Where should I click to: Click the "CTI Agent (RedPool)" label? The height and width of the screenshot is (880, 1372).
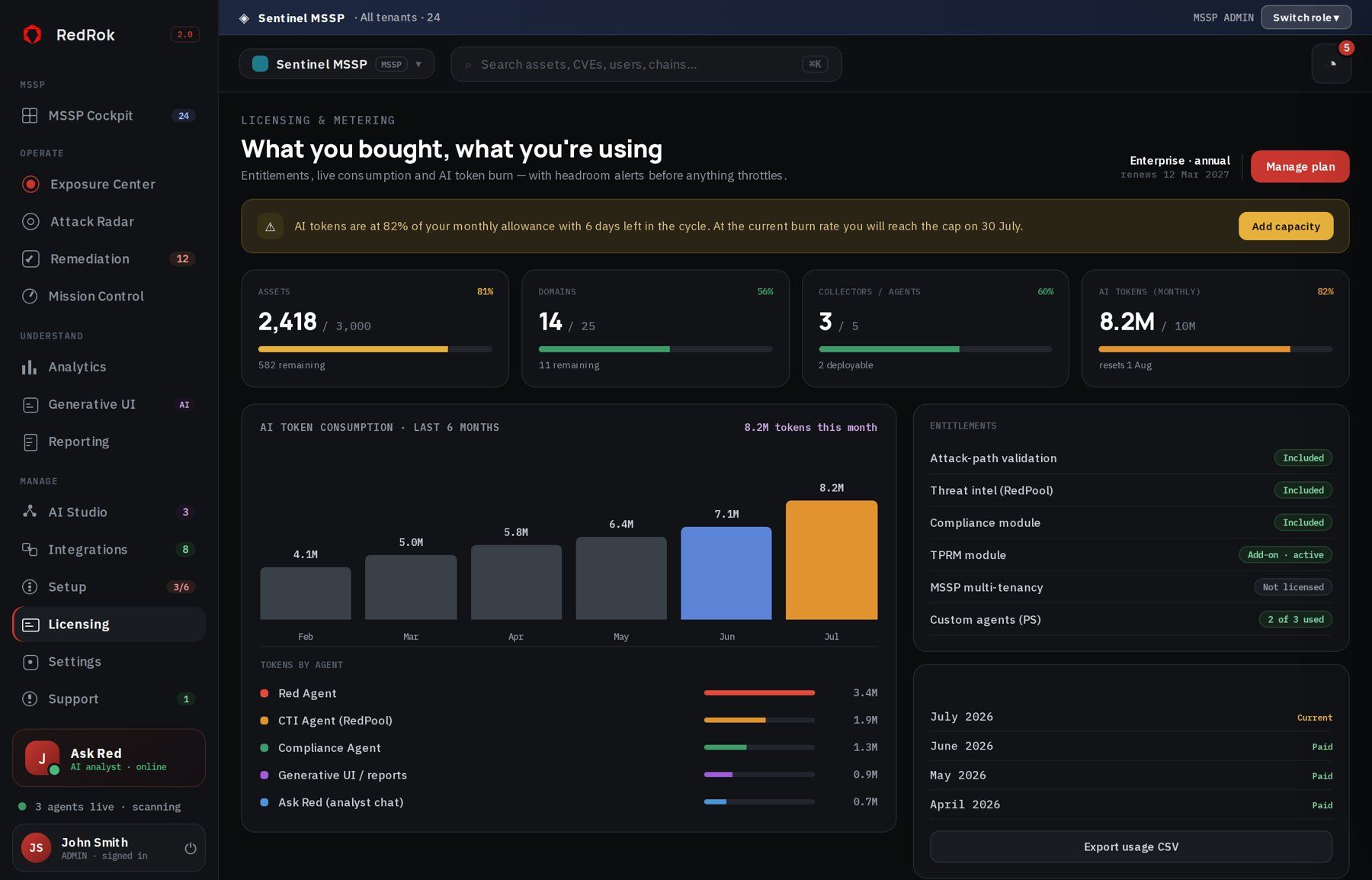point(335,721)
